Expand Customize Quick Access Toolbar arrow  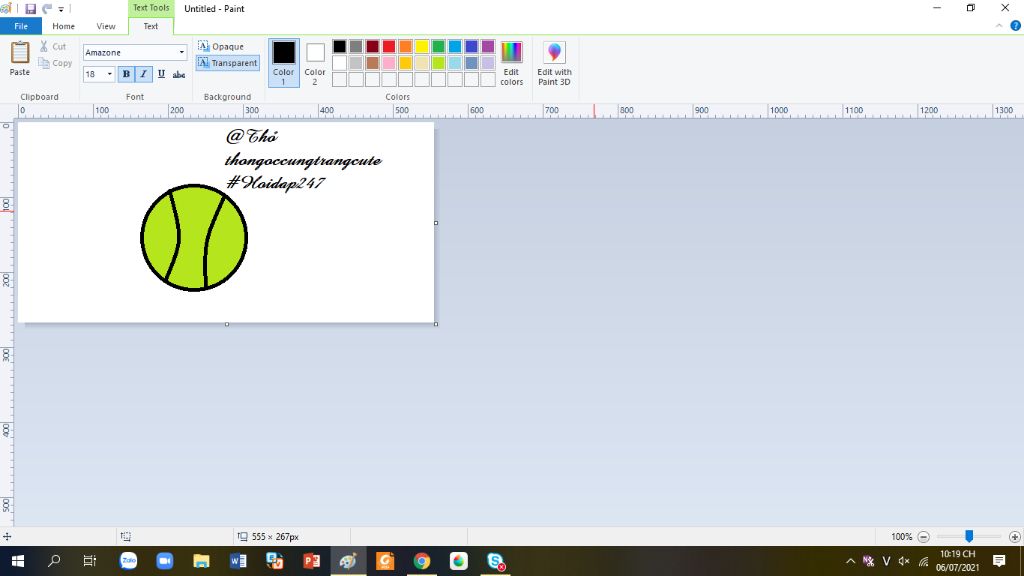click(61, 9)
